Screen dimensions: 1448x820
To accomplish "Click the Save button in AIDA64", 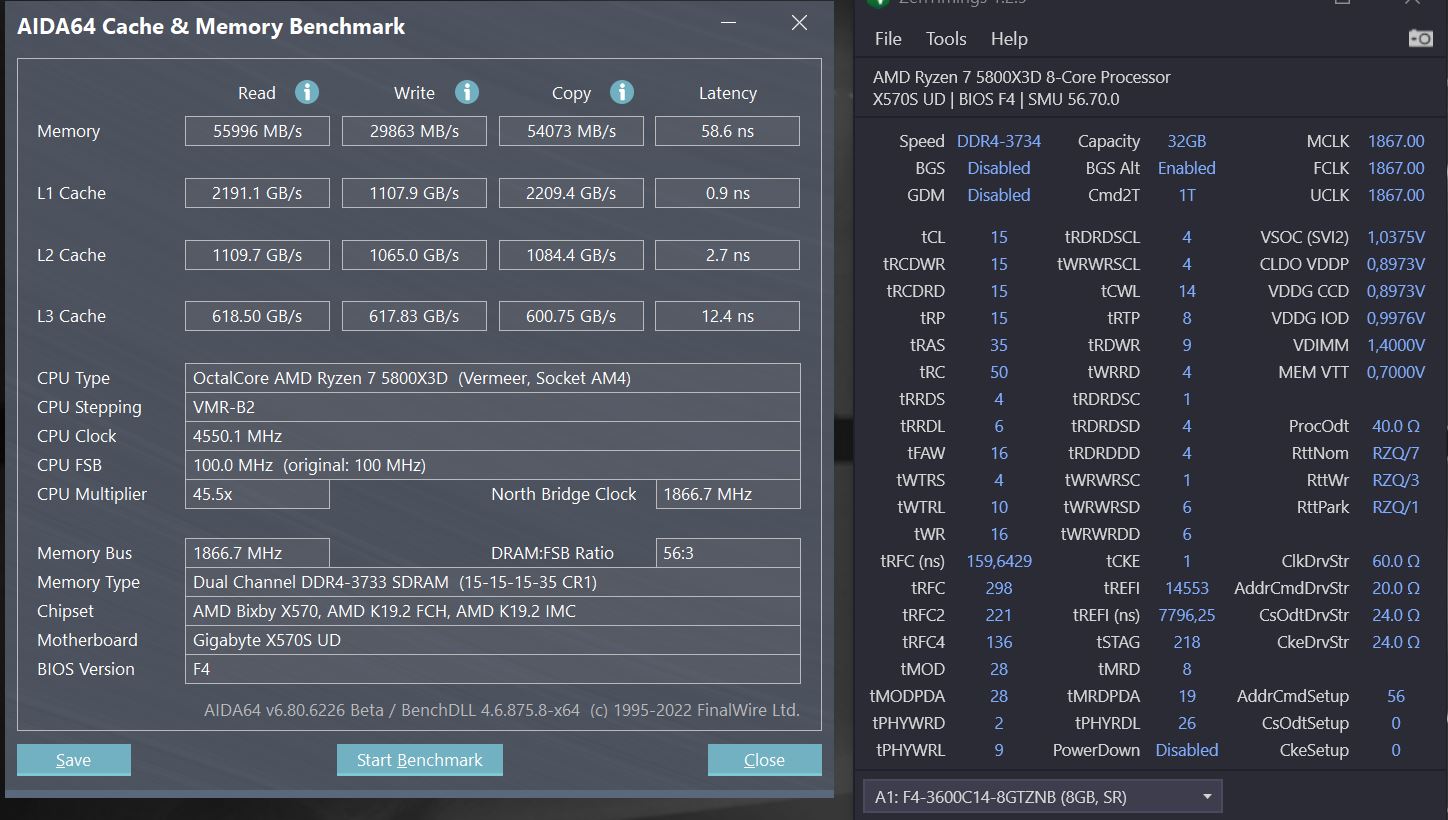I will [74, 760].
